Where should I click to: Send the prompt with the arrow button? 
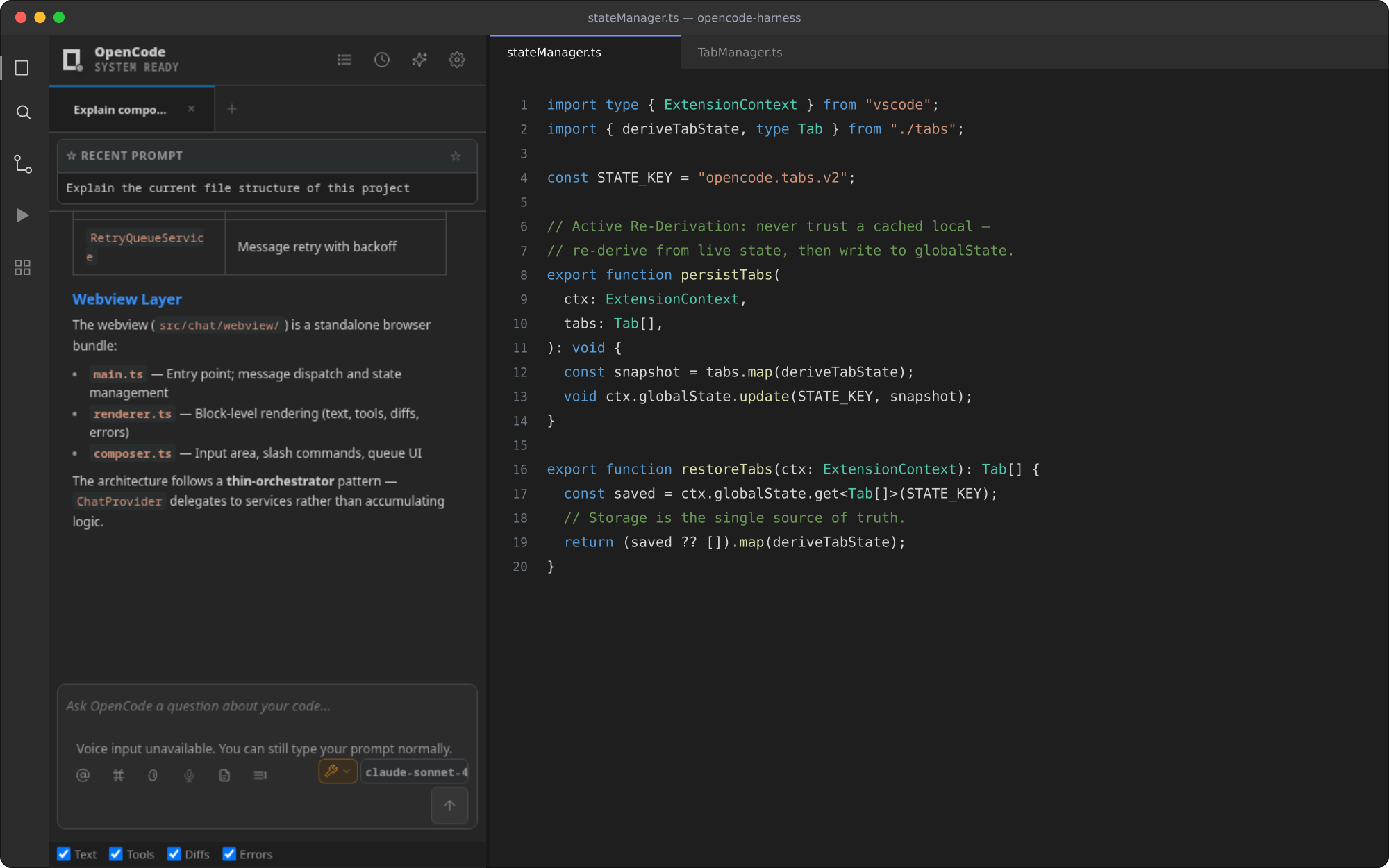449,806
